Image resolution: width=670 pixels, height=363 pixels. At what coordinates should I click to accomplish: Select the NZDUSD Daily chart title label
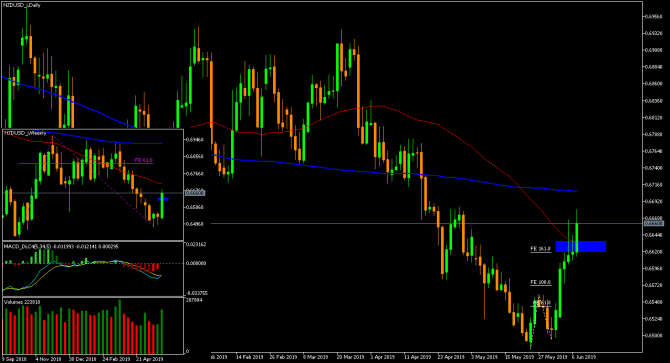click(x=22, y=5)
